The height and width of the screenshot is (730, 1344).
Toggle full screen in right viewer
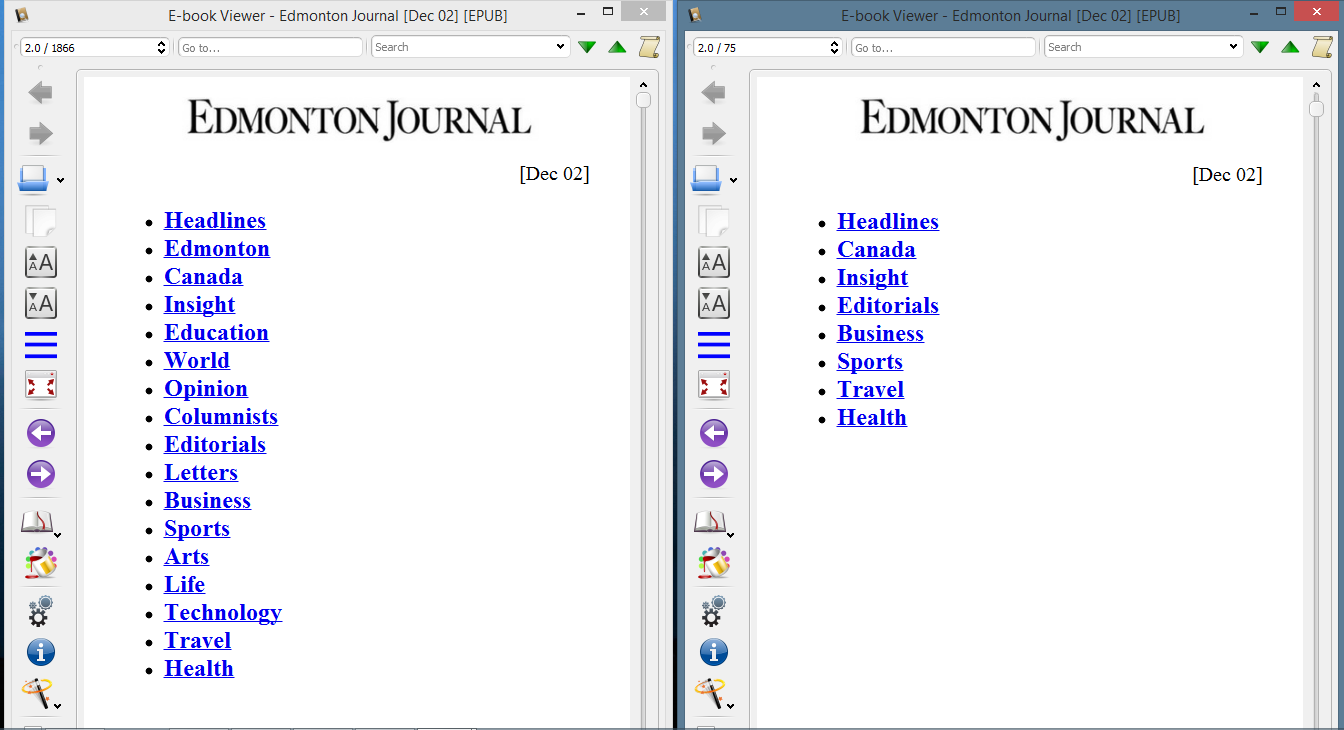point(714,385)
